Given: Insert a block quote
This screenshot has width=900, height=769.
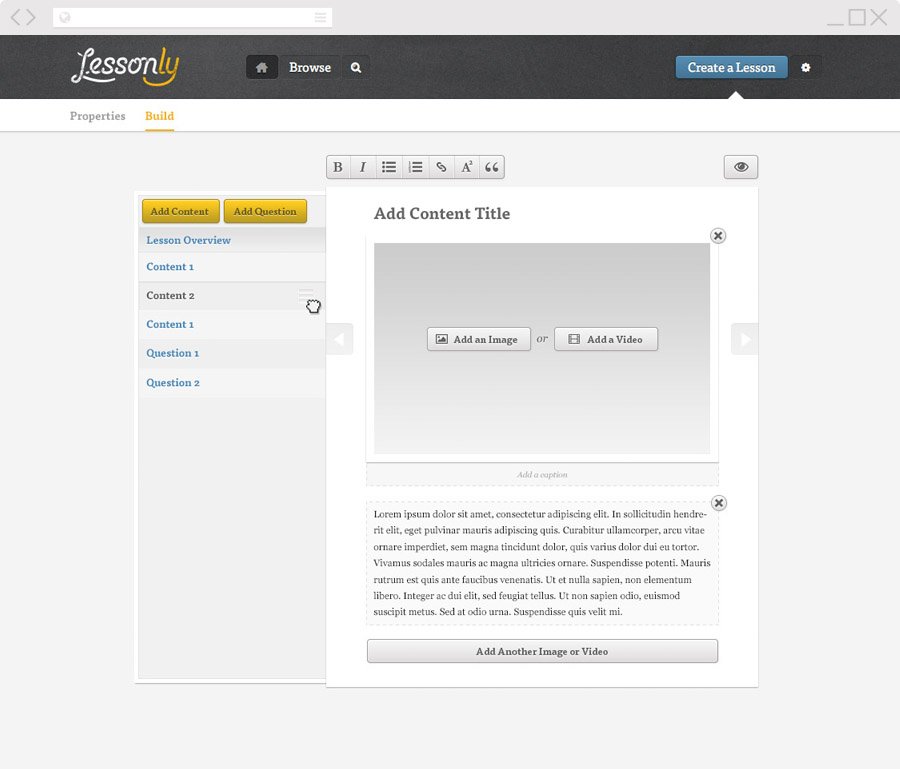Looking at the screenshot, I should pos(492,167).
